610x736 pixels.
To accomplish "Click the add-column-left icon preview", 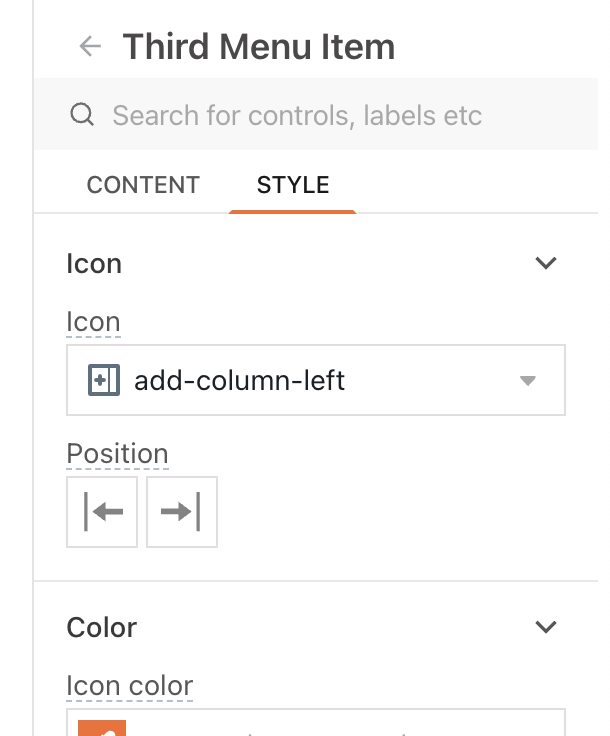I will tap(104, 380).
